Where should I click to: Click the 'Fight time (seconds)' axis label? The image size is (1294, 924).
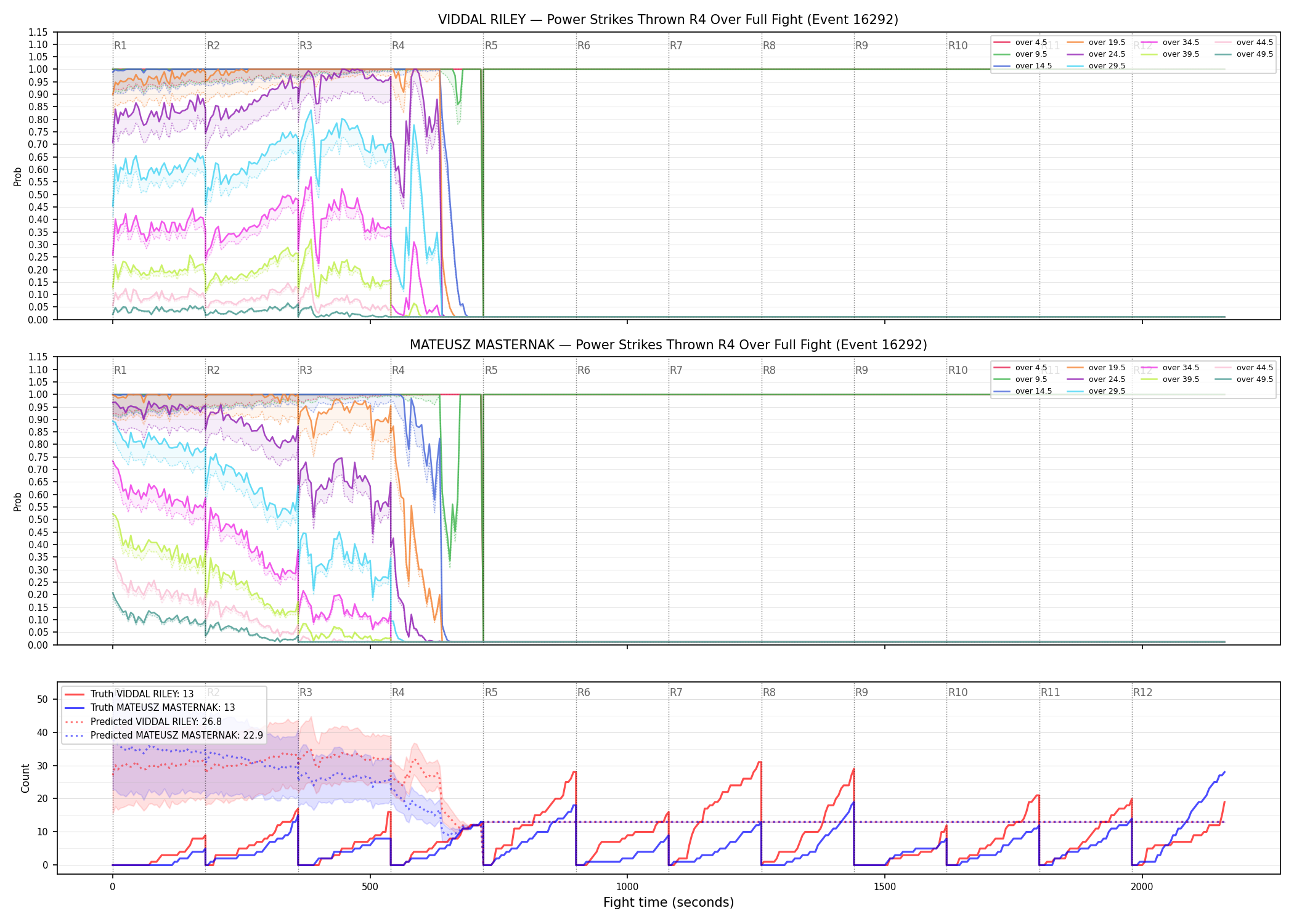tap(669, 902)
